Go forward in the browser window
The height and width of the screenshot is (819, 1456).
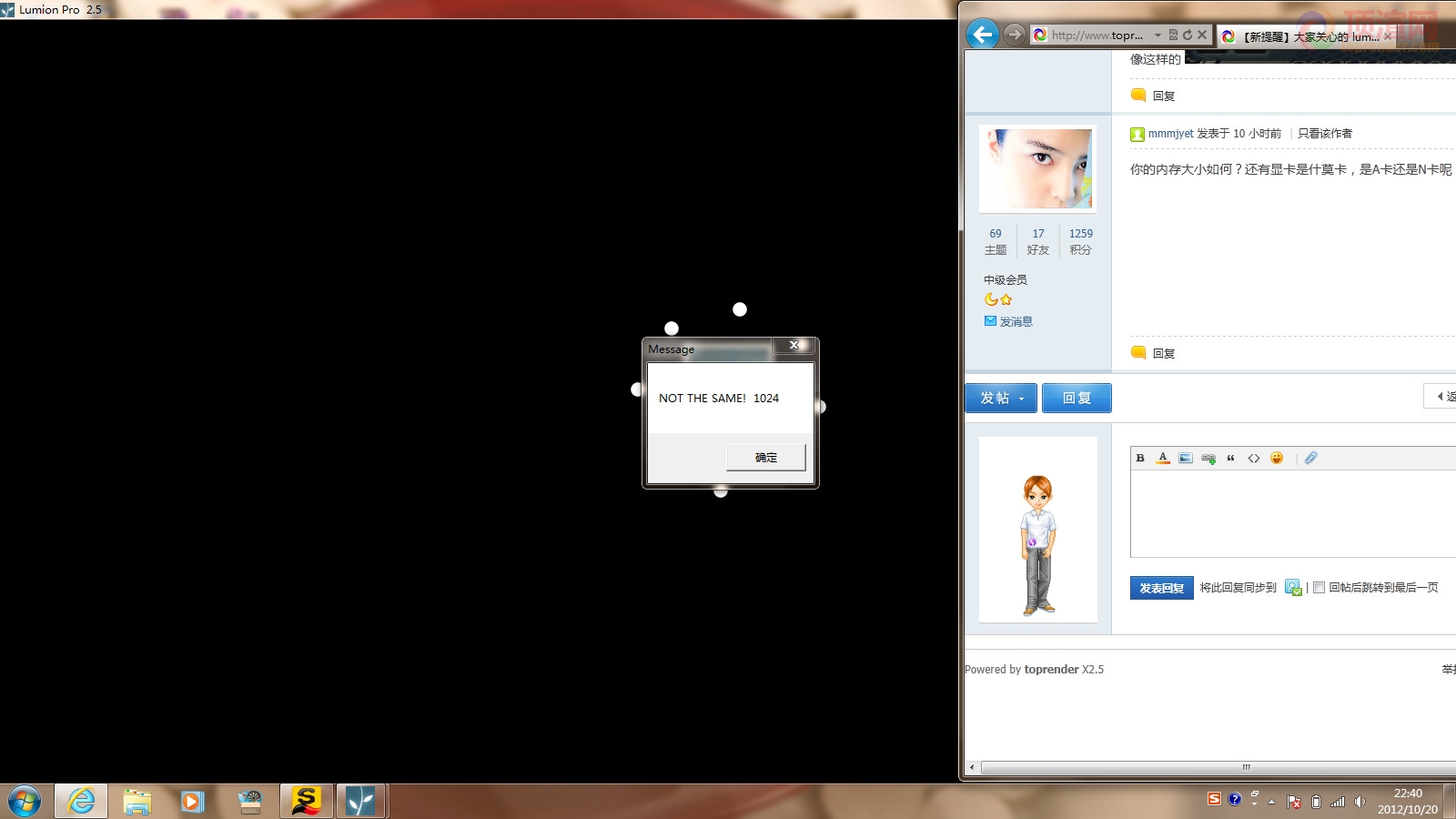[x=1014, y=35]
